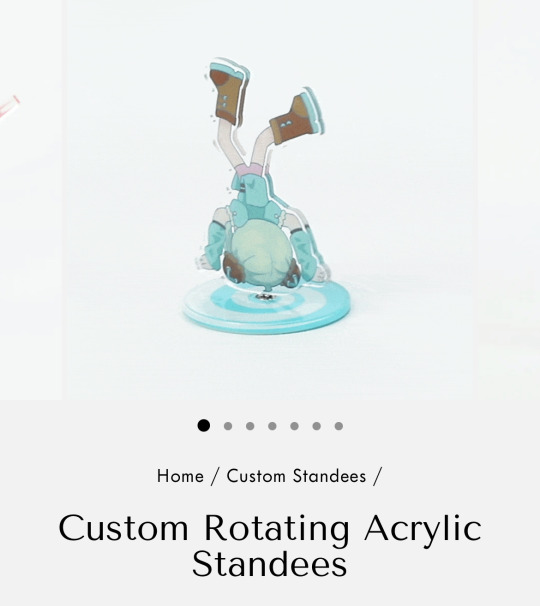Click the pink item on the left slide

(9, 106)
